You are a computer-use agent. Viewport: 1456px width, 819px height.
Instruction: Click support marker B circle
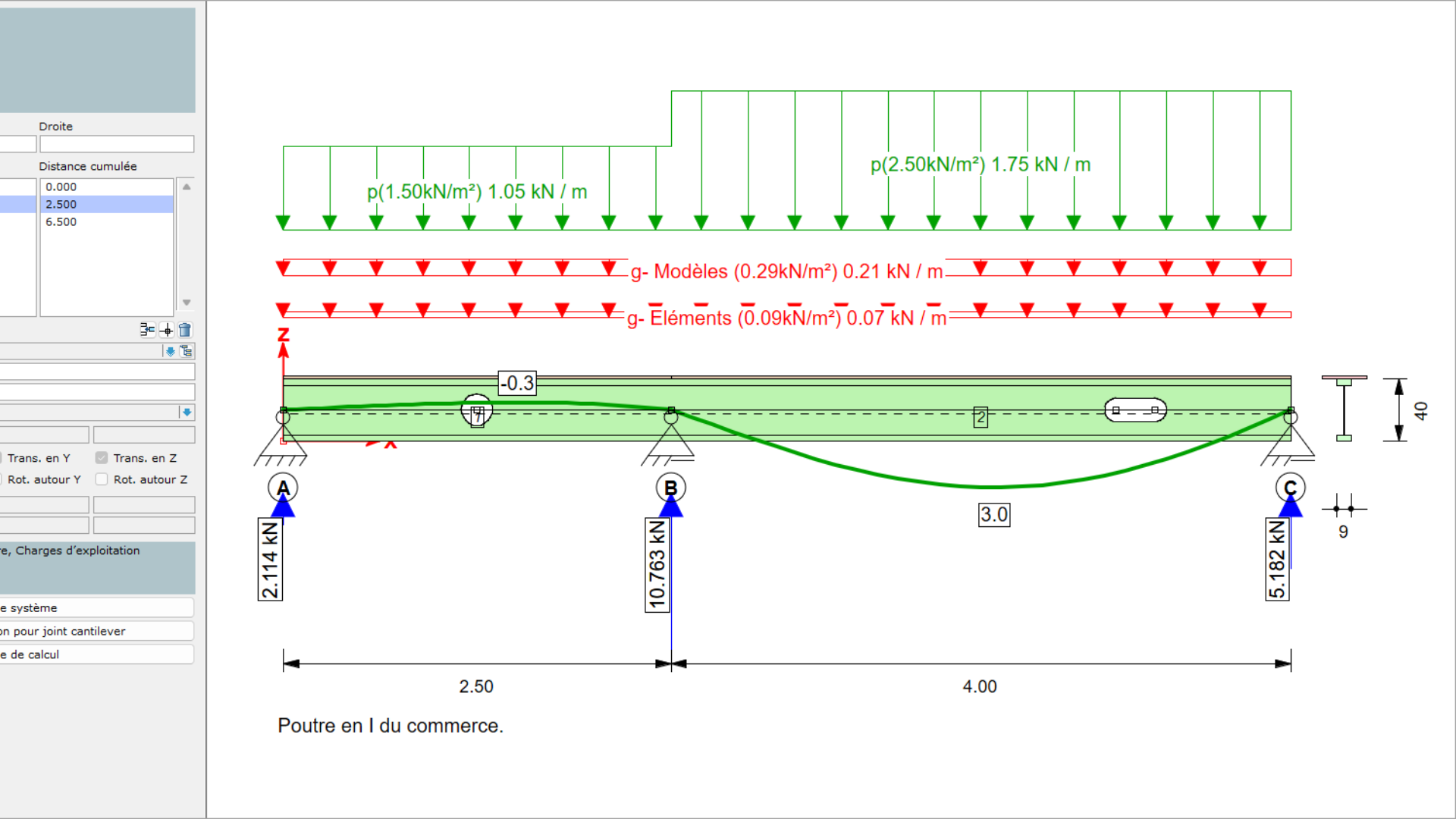coord(670,488)
